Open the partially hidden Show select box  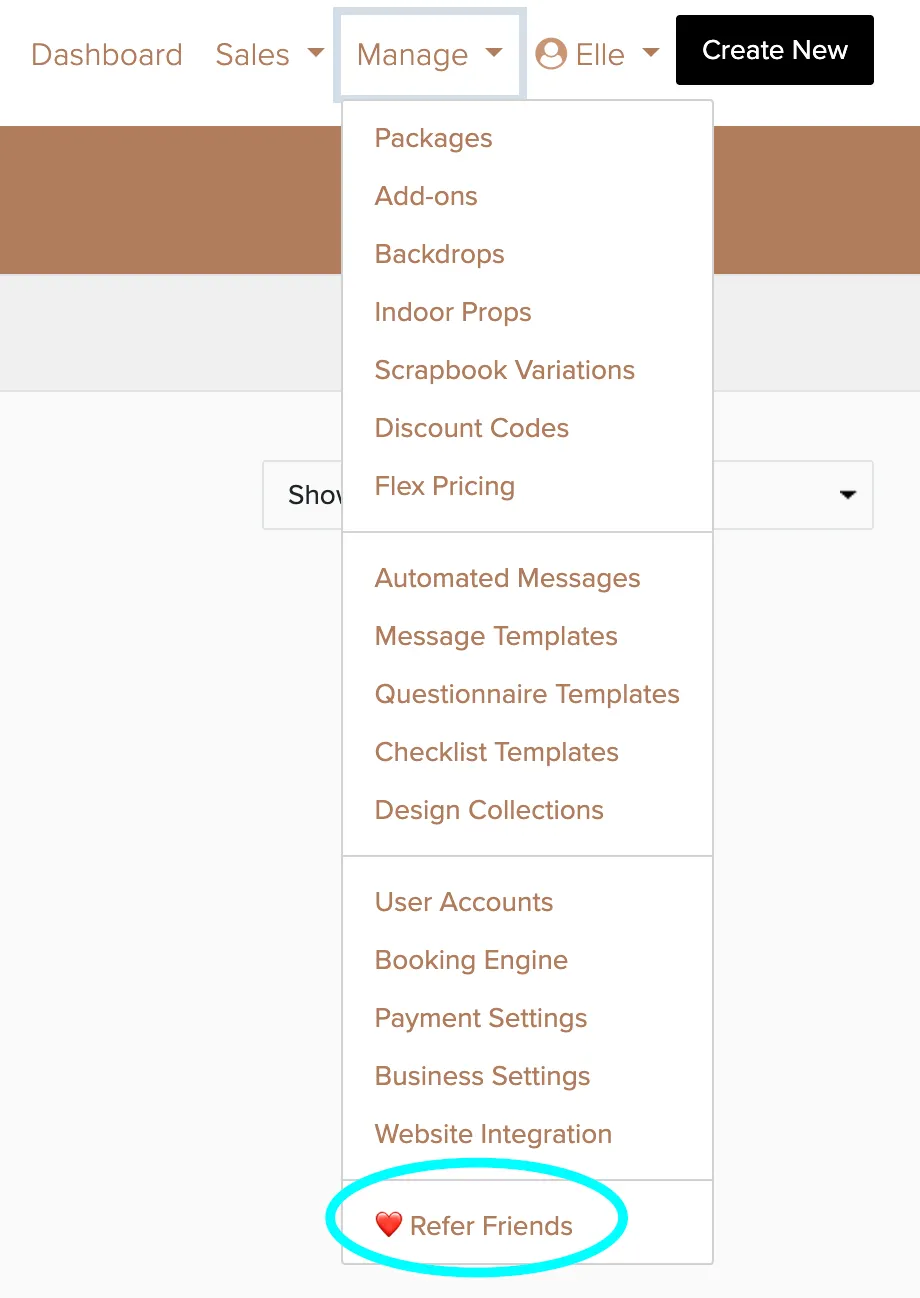click(x=568, y=495)
